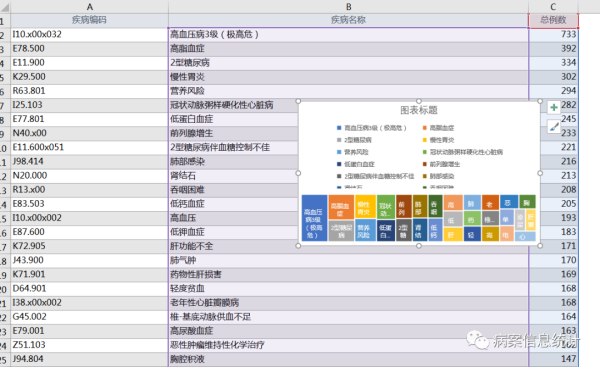Select column A header
600x367 pixels.
[90, 7]
